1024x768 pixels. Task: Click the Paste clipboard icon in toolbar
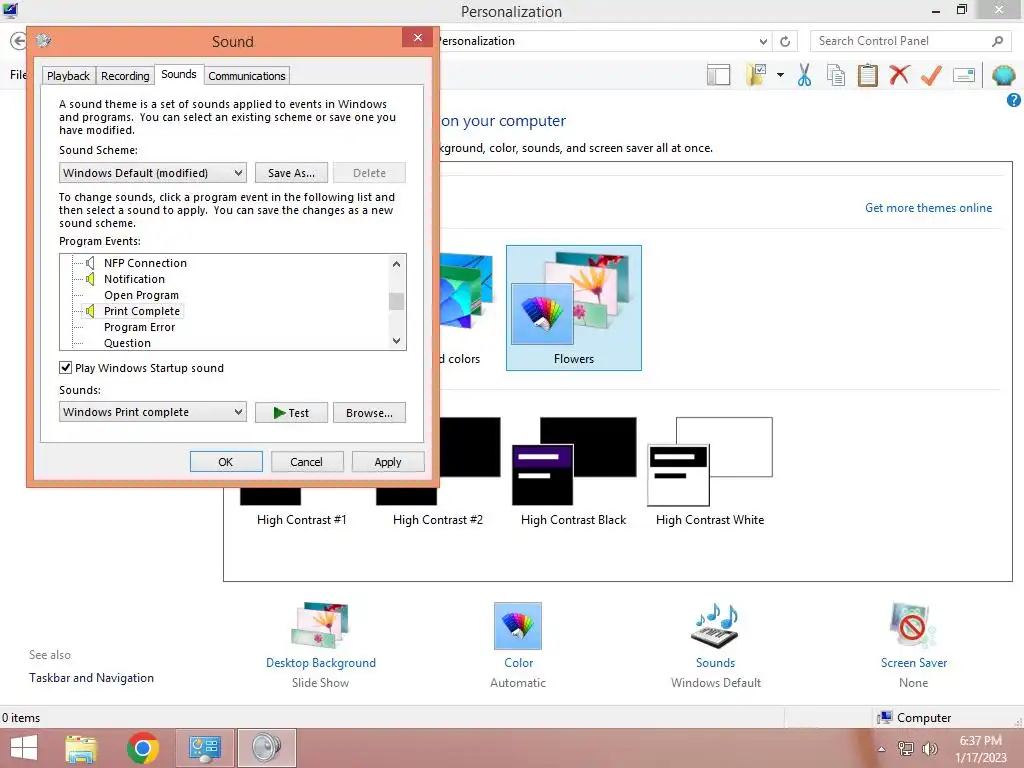pos(867,75)
